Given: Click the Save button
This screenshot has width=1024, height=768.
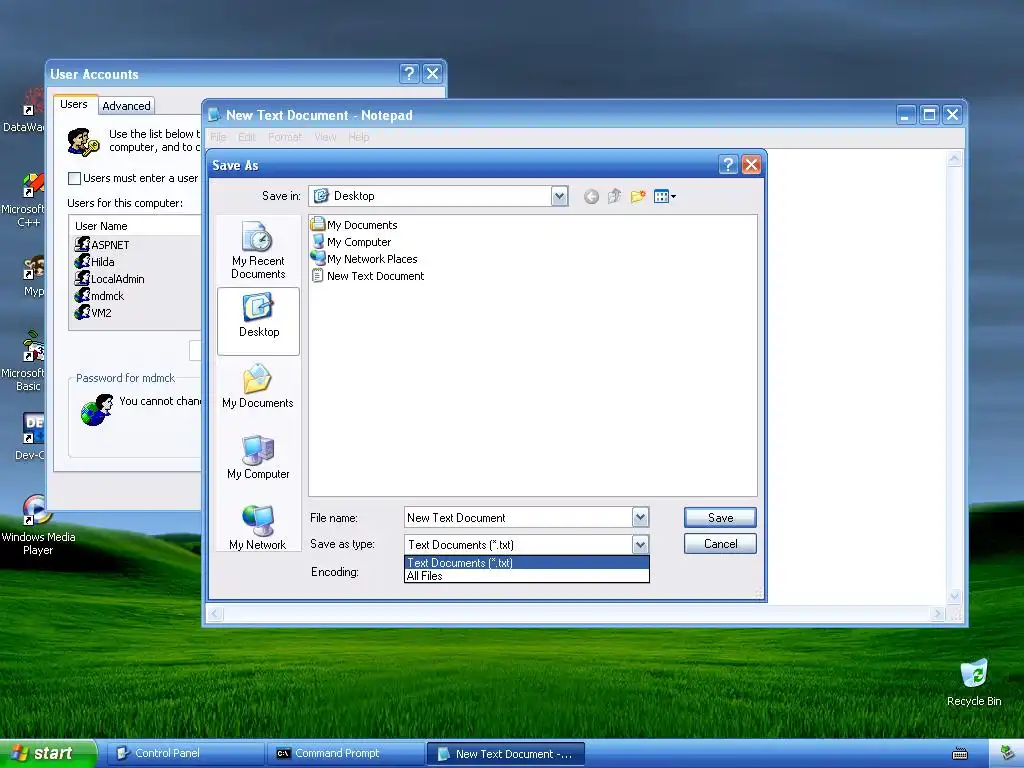Looking at the screenshot, I should coord(720,518).
